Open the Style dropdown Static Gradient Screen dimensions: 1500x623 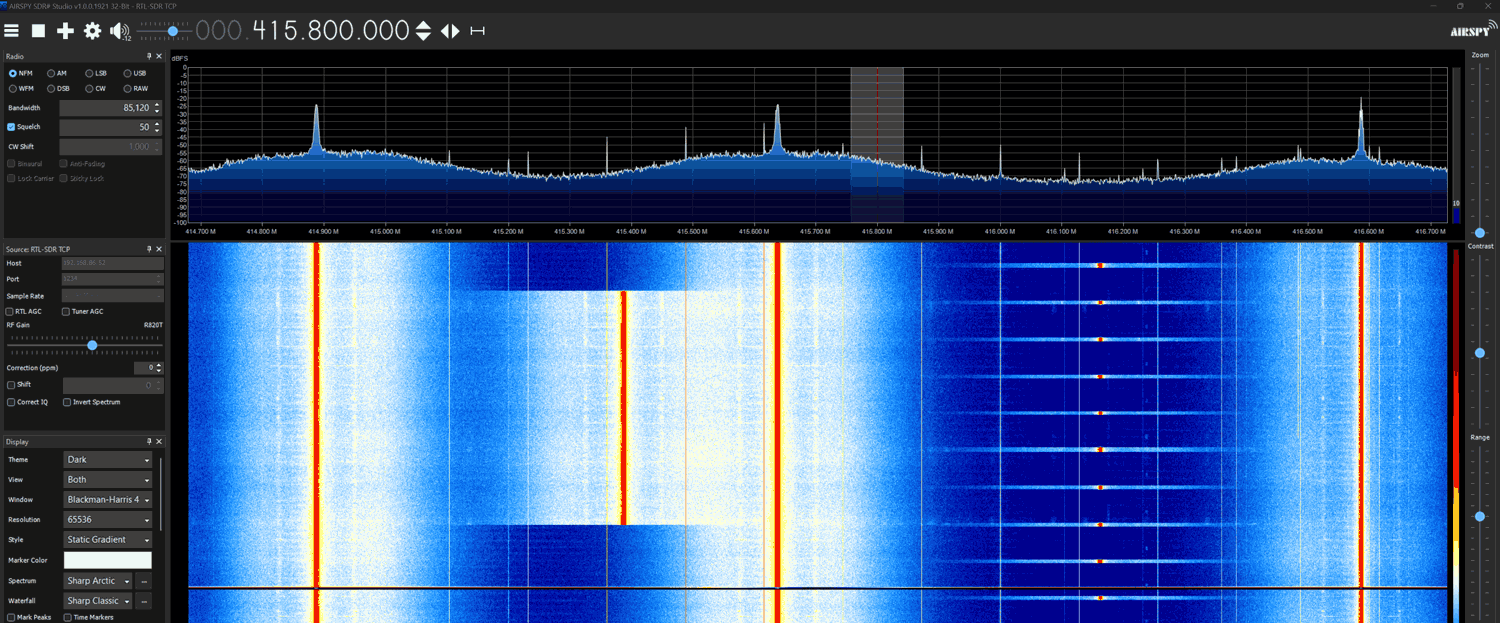click(107, 540)
